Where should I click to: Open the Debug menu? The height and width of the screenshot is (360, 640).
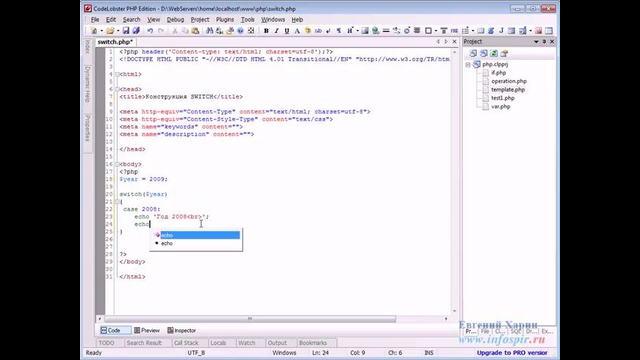[x=175, y=20]
